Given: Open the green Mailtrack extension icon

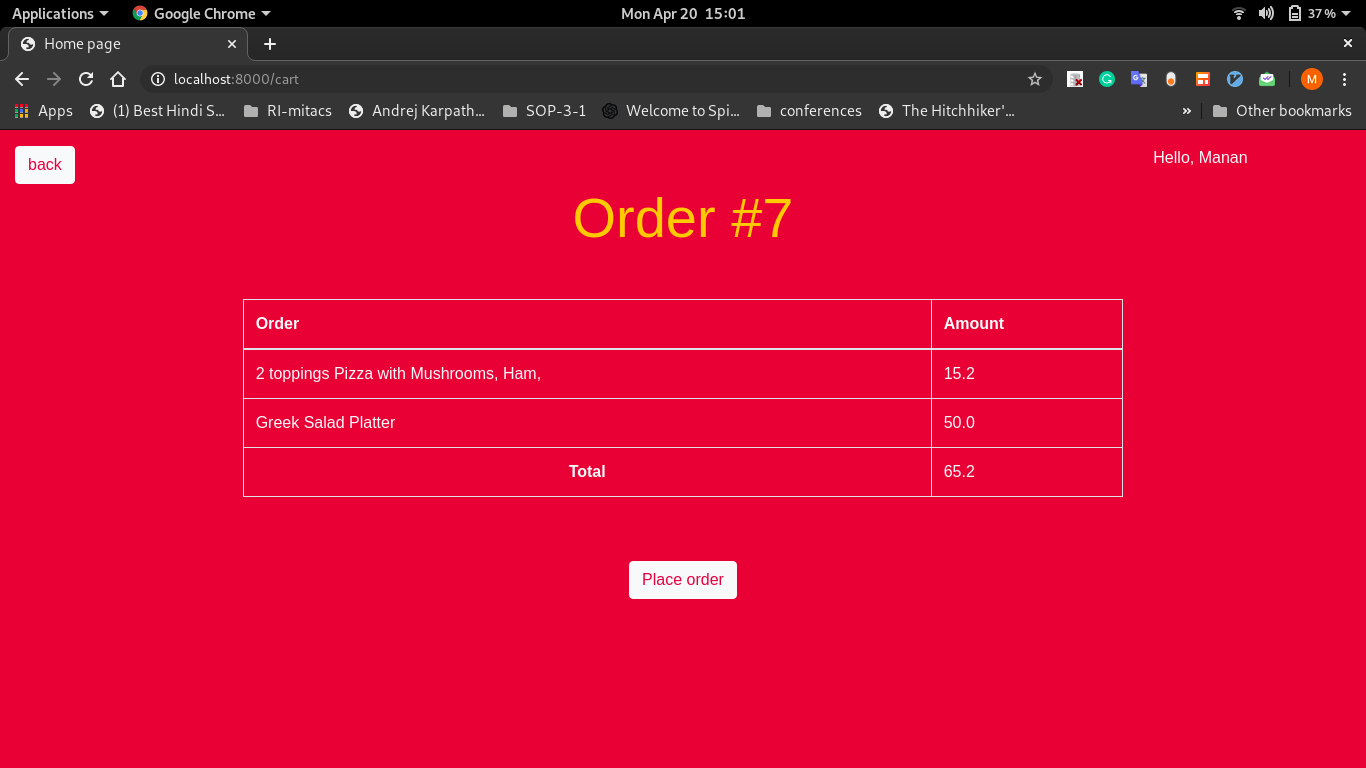Looking at the screenshot, I should (x=1266, y=79).
